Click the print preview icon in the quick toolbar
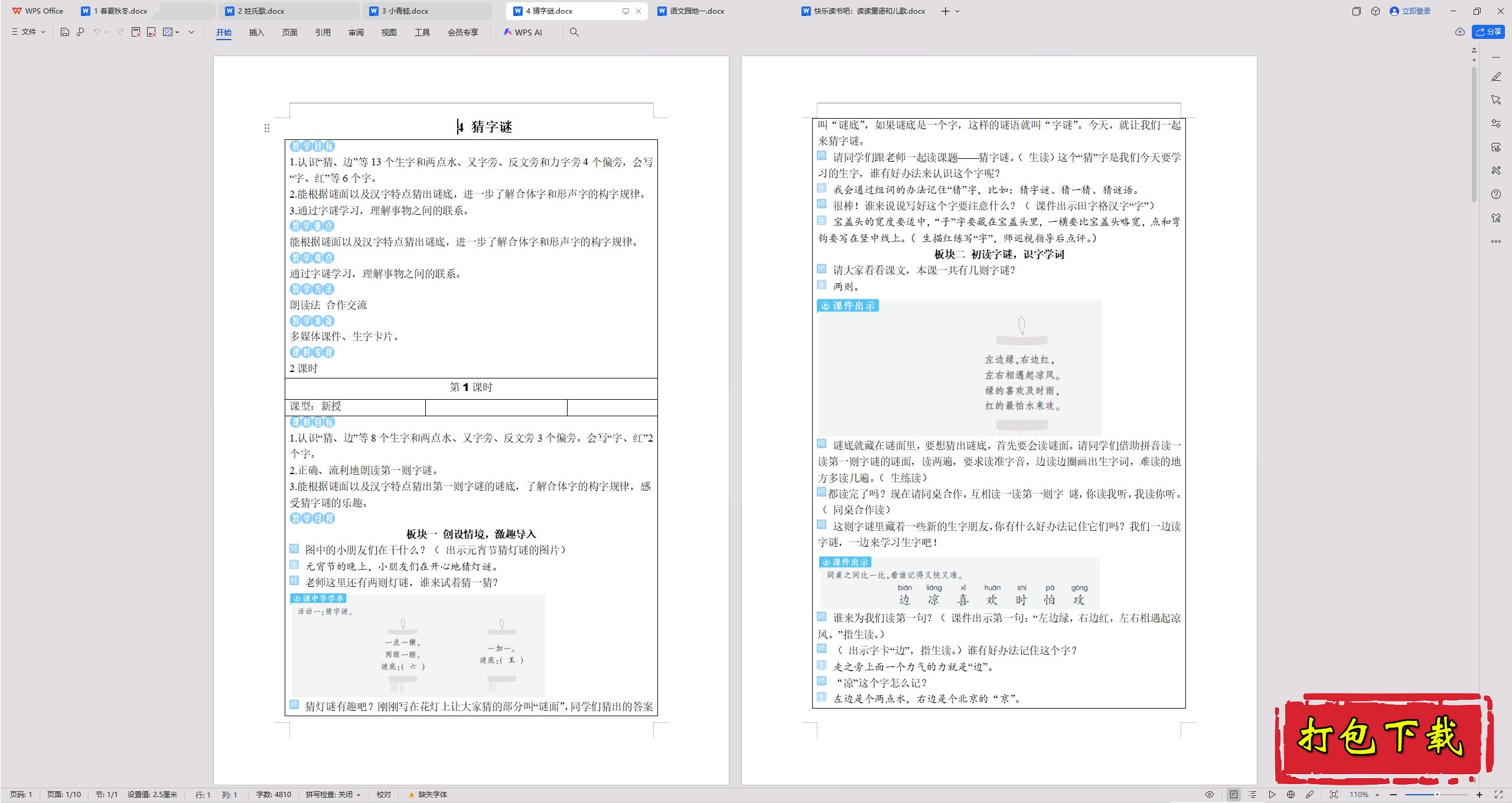This screenshot has width=1512, height=803. click(x=151, y=32)
